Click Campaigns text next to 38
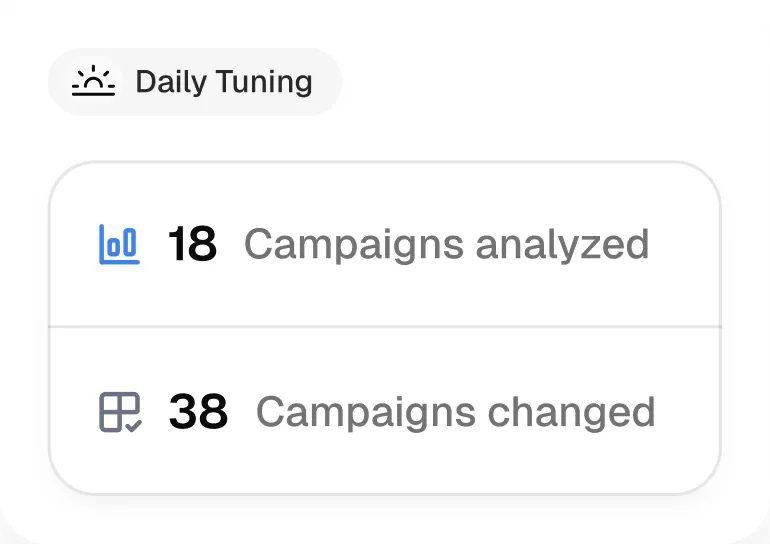Viewport: 770px width, 544px height. point(366,413)
